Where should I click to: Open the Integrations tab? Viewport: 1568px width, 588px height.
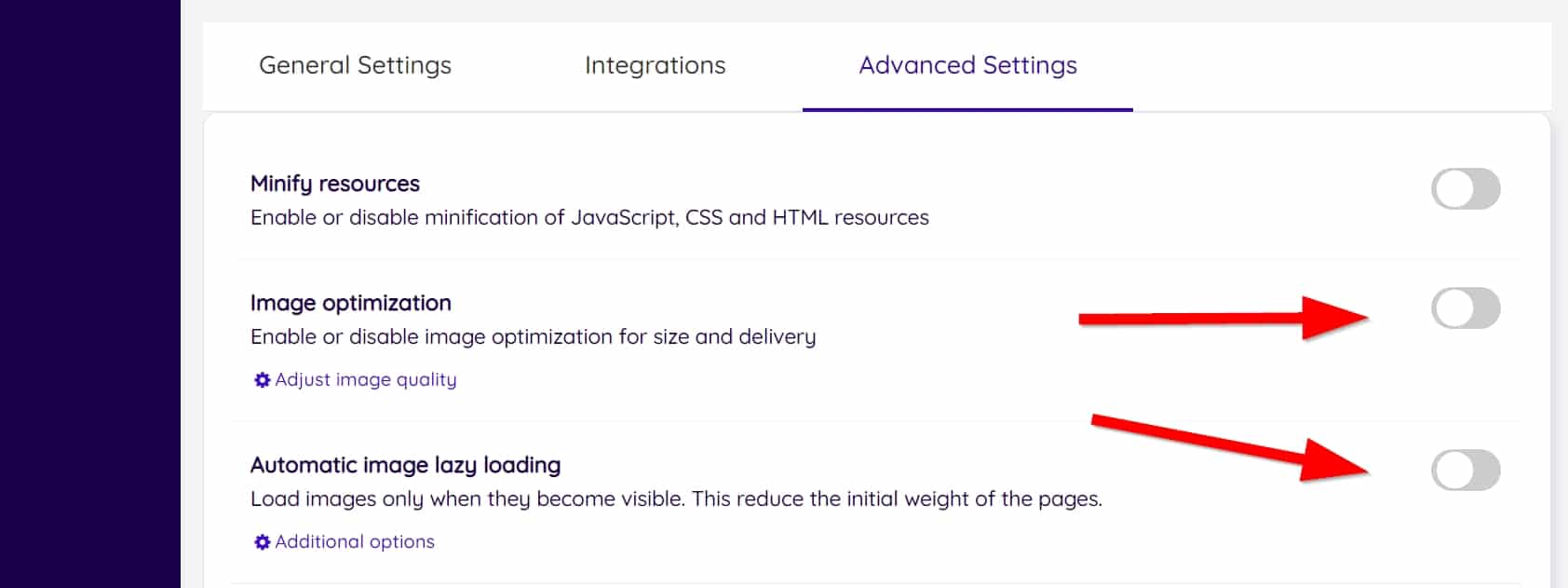(655, 65)
